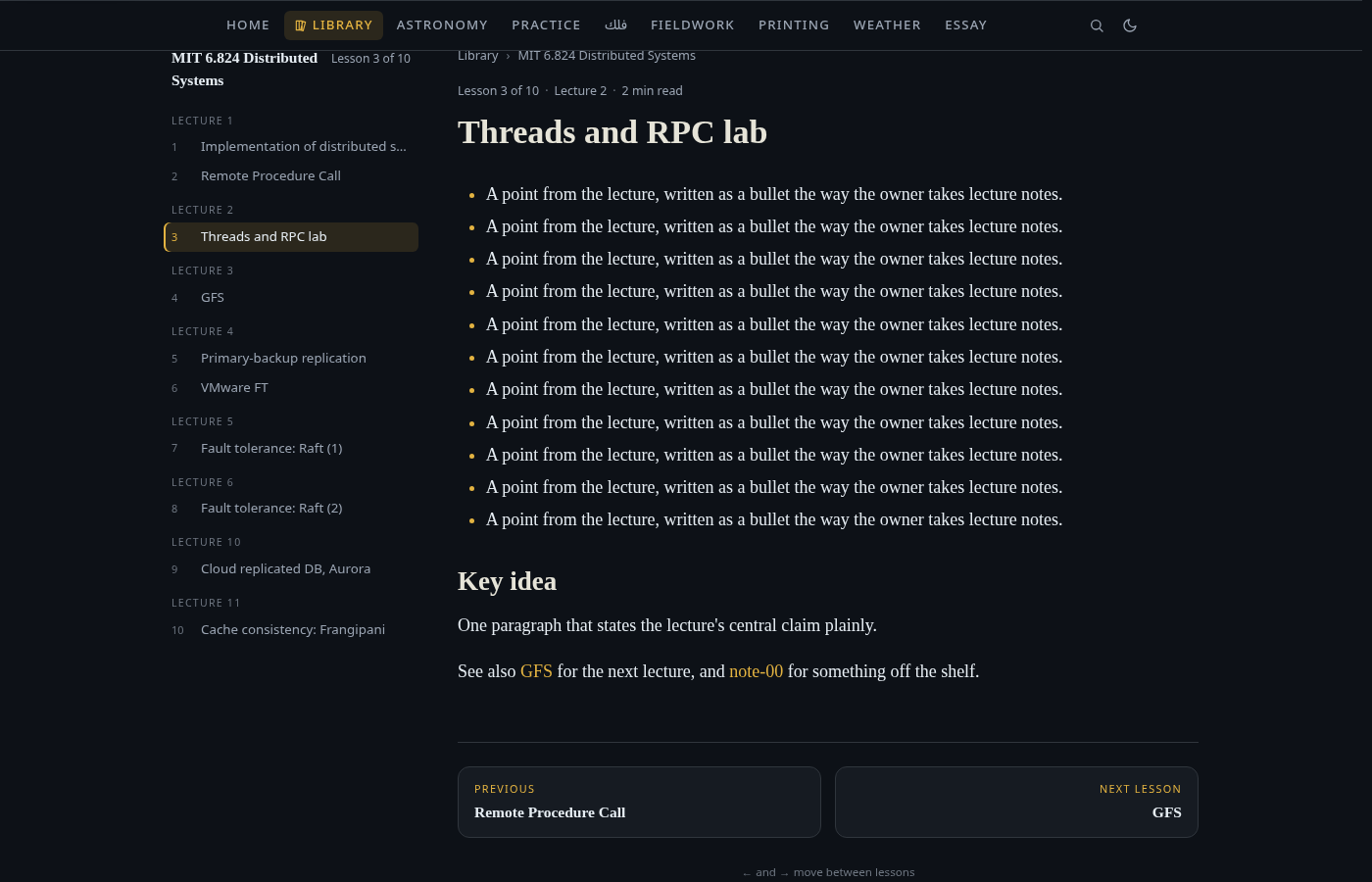The height and width of the screenshot is (882, 1372).
Task: Open the search icon in header
Action: point(1097,25)
